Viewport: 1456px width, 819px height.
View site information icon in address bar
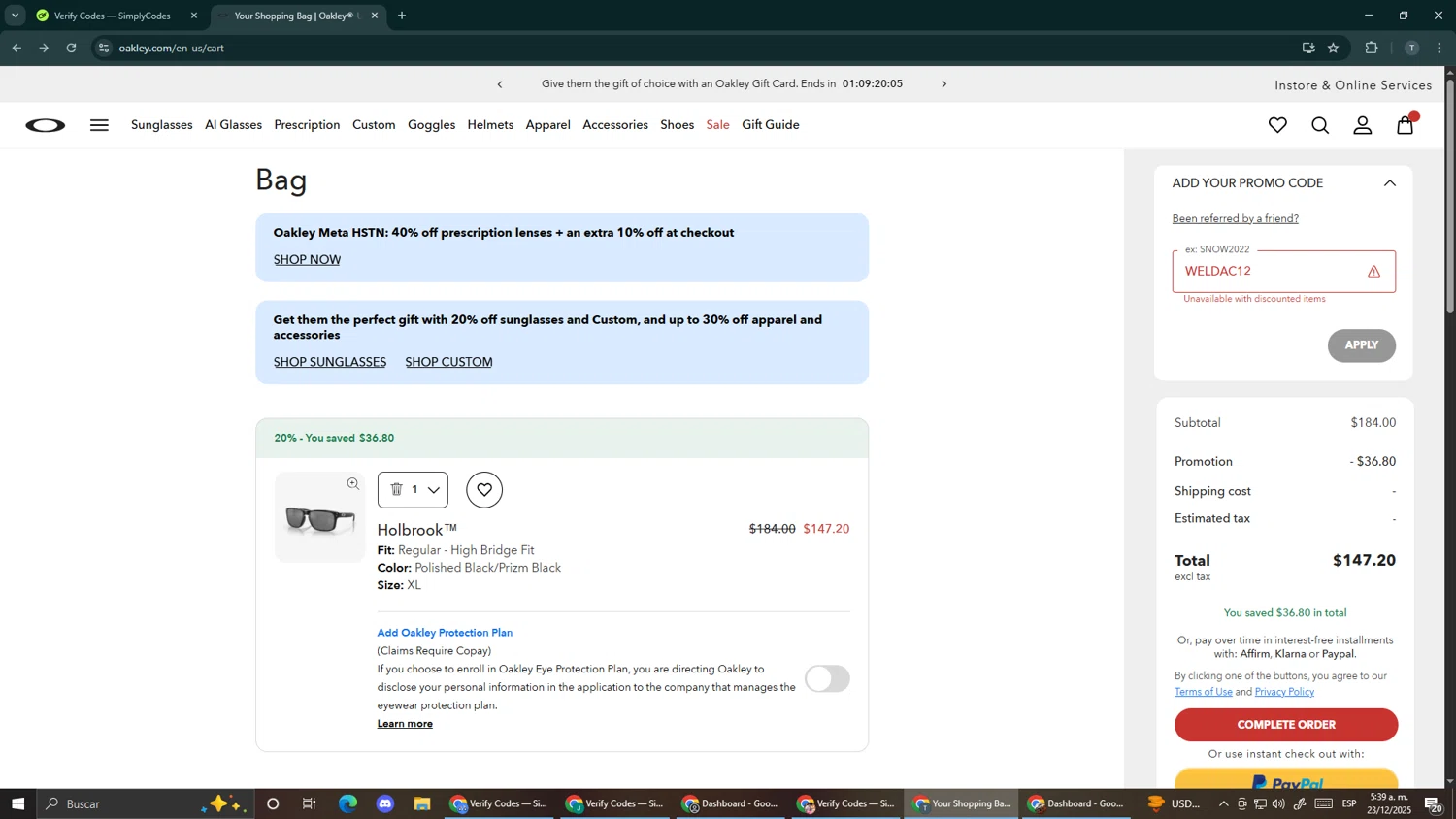(x=104, y=48)
